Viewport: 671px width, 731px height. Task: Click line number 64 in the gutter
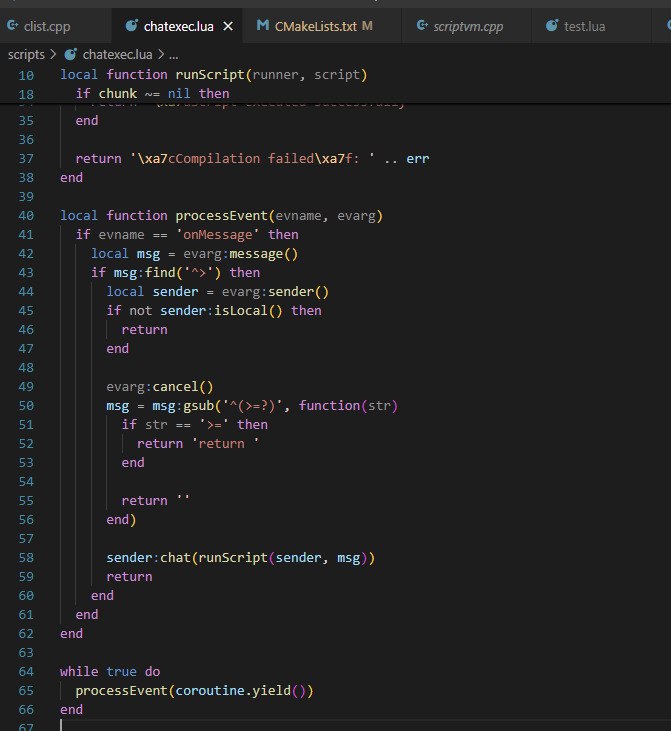tap(26, 672)
